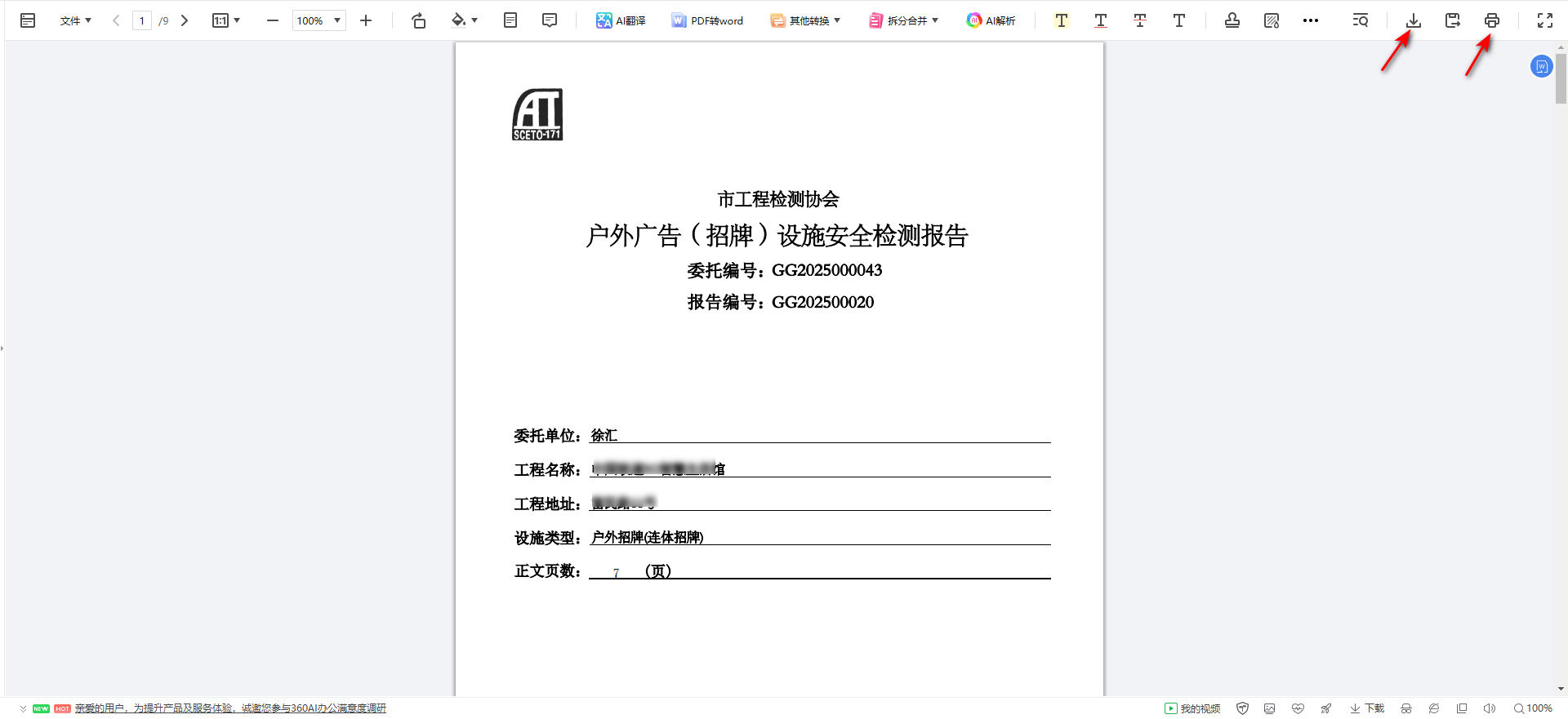Screen dimensions: 1568x719
Task: Expand the 100% zoom level dropdown
Action: coord(336,20)
